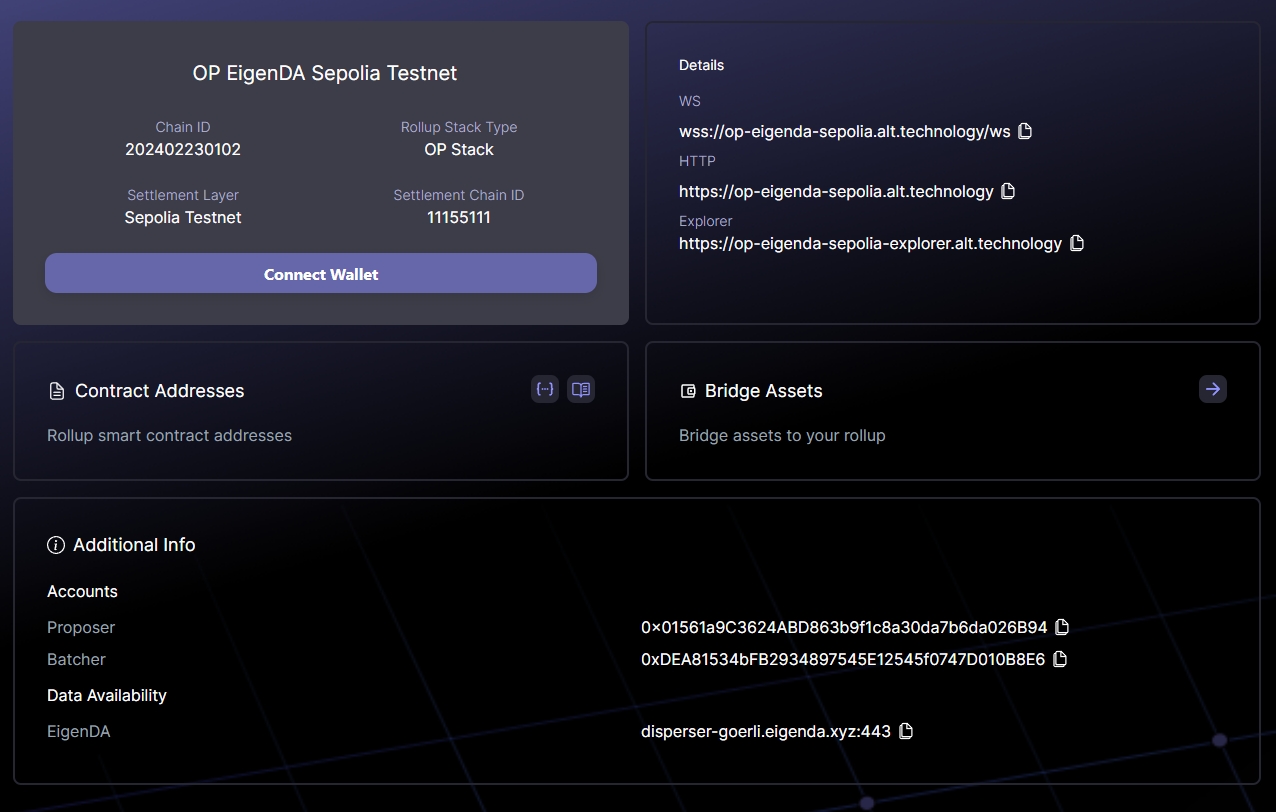Open the JSON braces icon in Contract Addresses
Viewport: 1276px width, 812px height.
[545, 389]
